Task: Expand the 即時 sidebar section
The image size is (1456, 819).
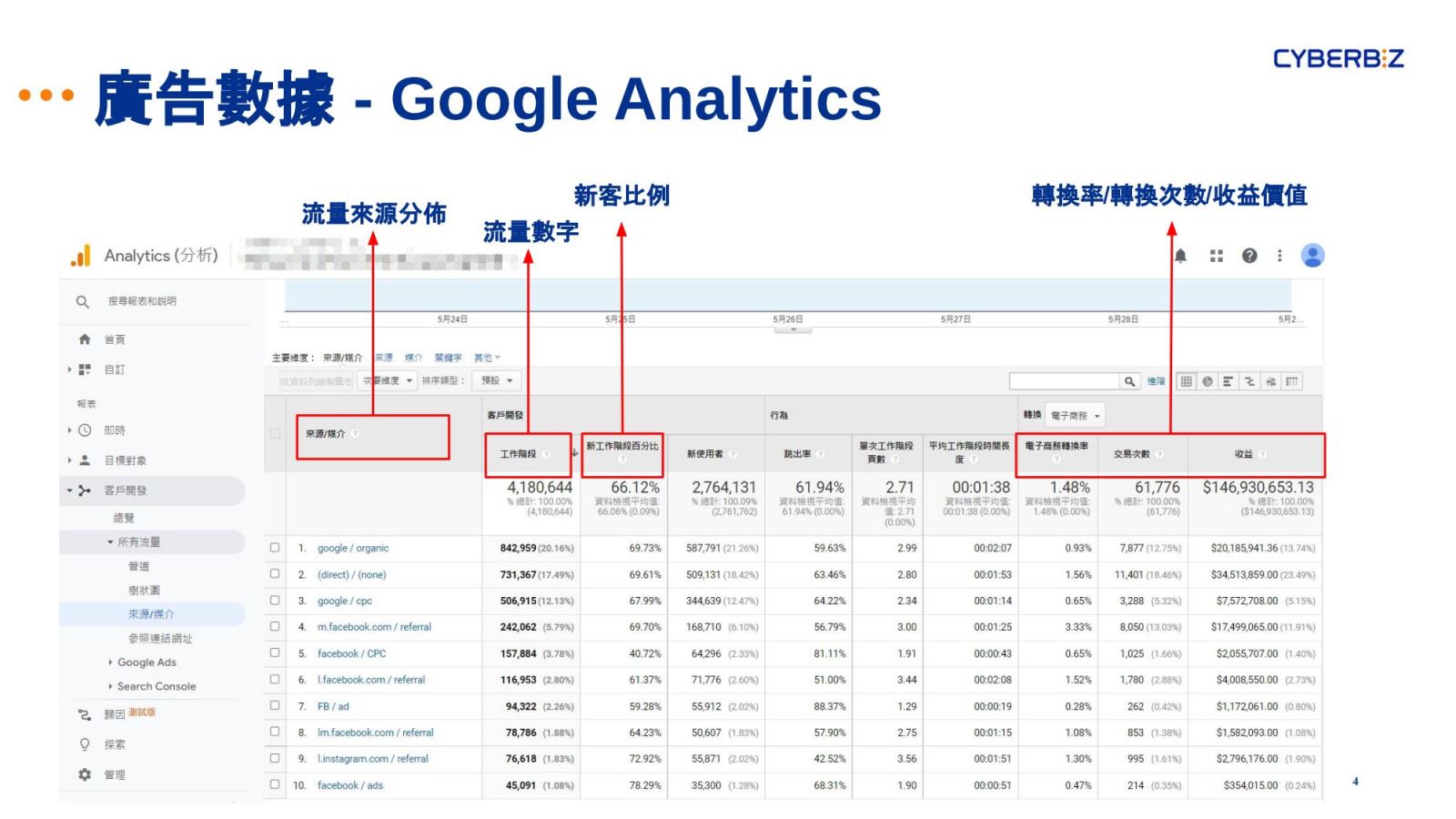Action: [69, 430]
